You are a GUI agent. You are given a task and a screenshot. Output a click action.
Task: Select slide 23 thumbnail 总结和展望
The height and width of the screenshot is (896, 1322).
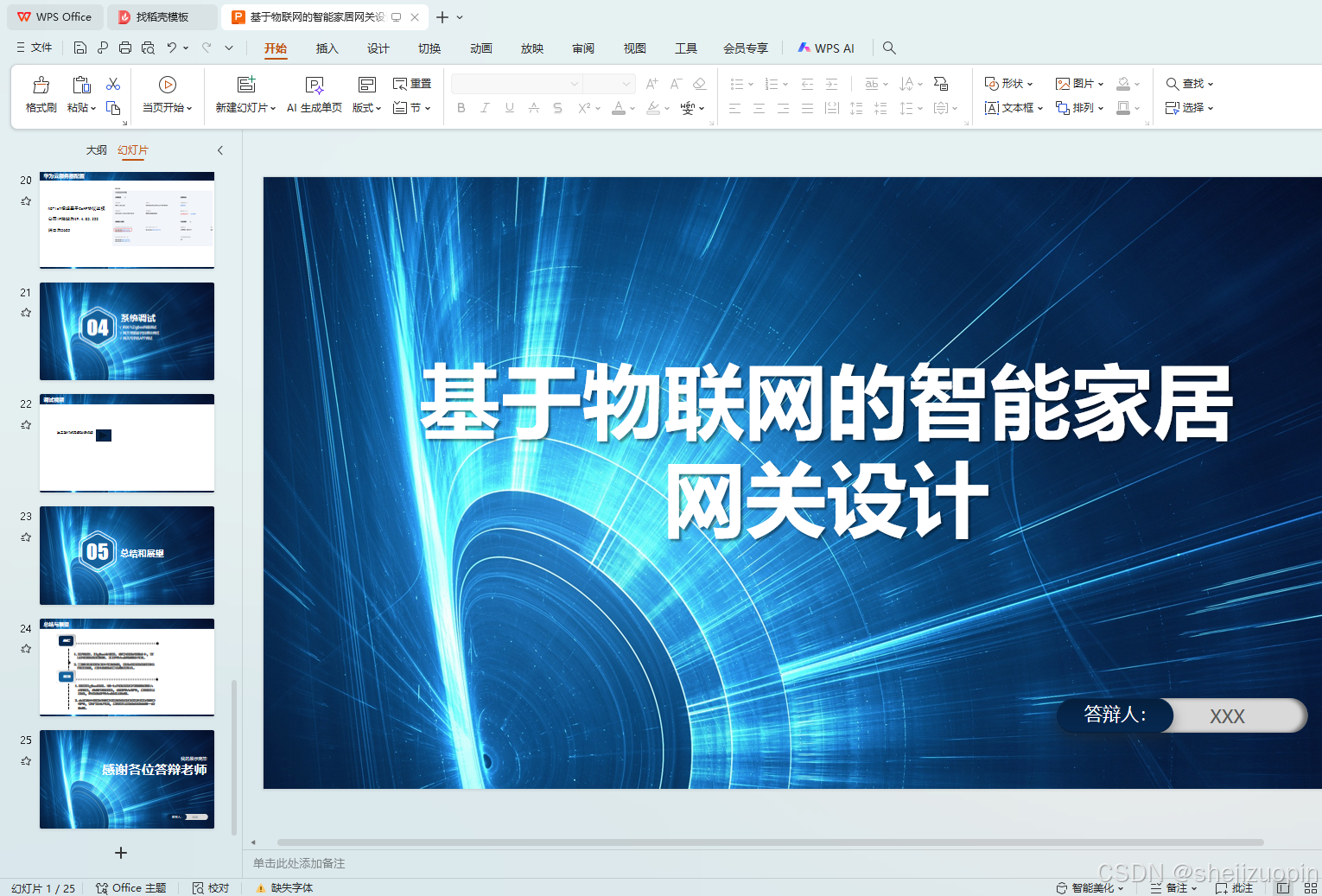[127, 556]
